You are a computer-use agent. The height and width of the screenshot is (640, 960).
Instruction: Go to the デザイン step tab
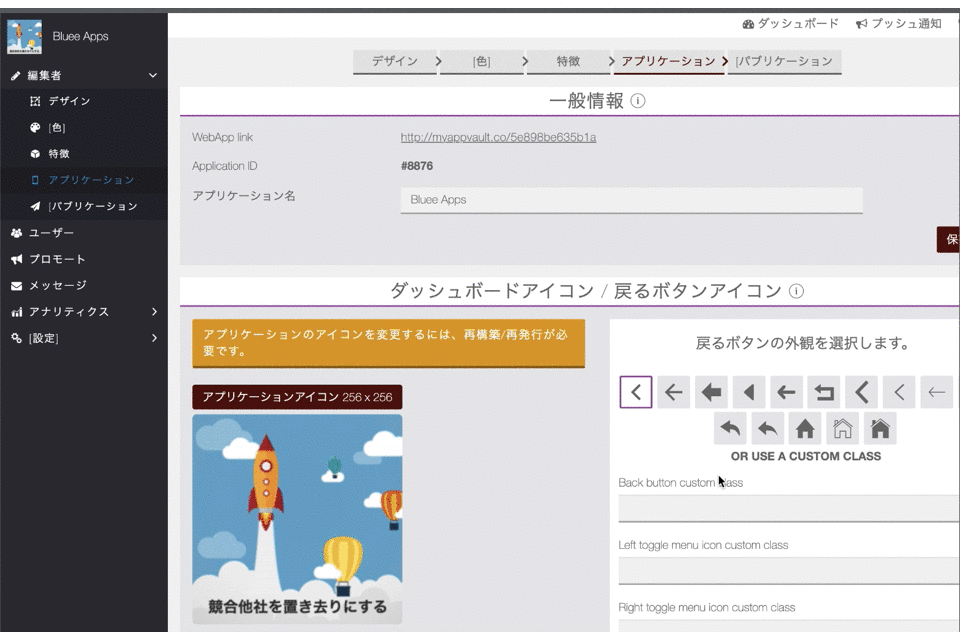click(395, 61)
